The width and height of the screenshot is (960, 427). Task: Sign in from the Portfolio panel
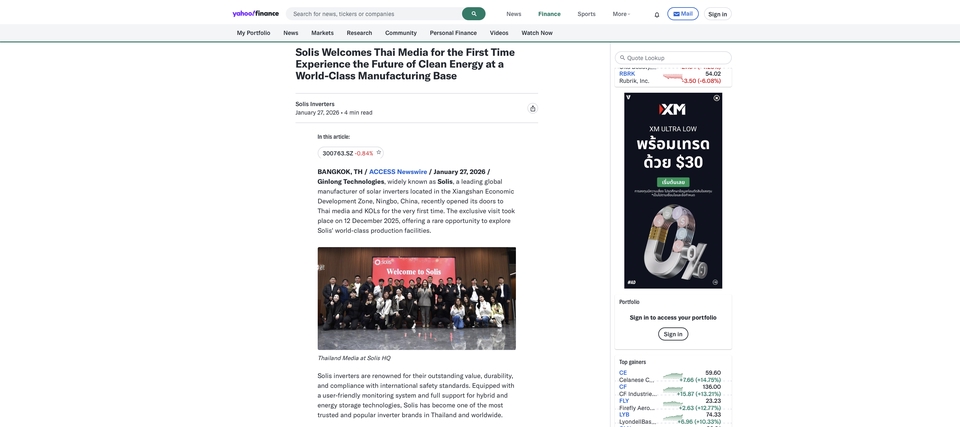pos(673,334)
